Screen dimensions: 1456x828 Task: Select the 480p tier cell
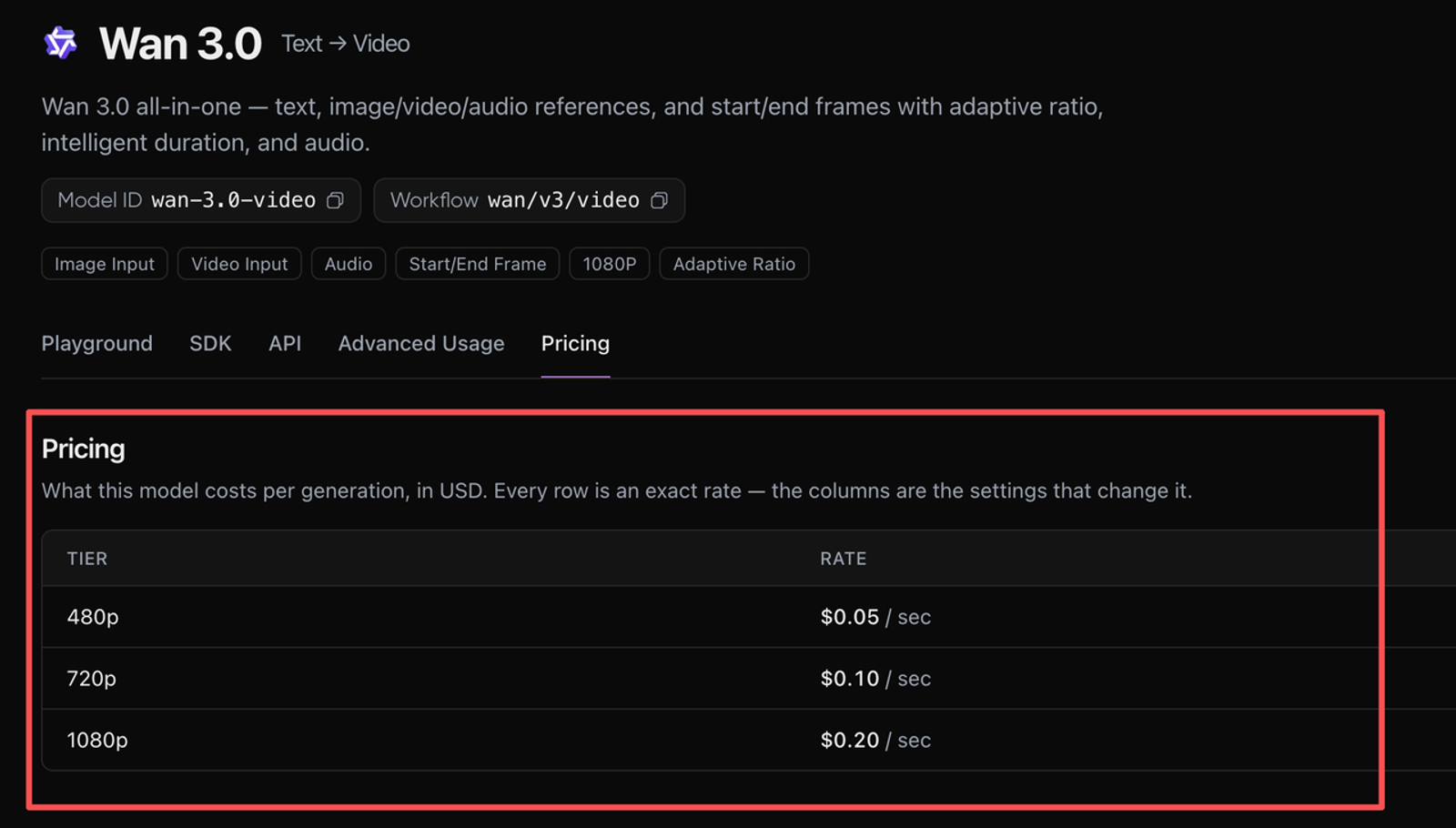pyautogui.click(x=93, y=617)
